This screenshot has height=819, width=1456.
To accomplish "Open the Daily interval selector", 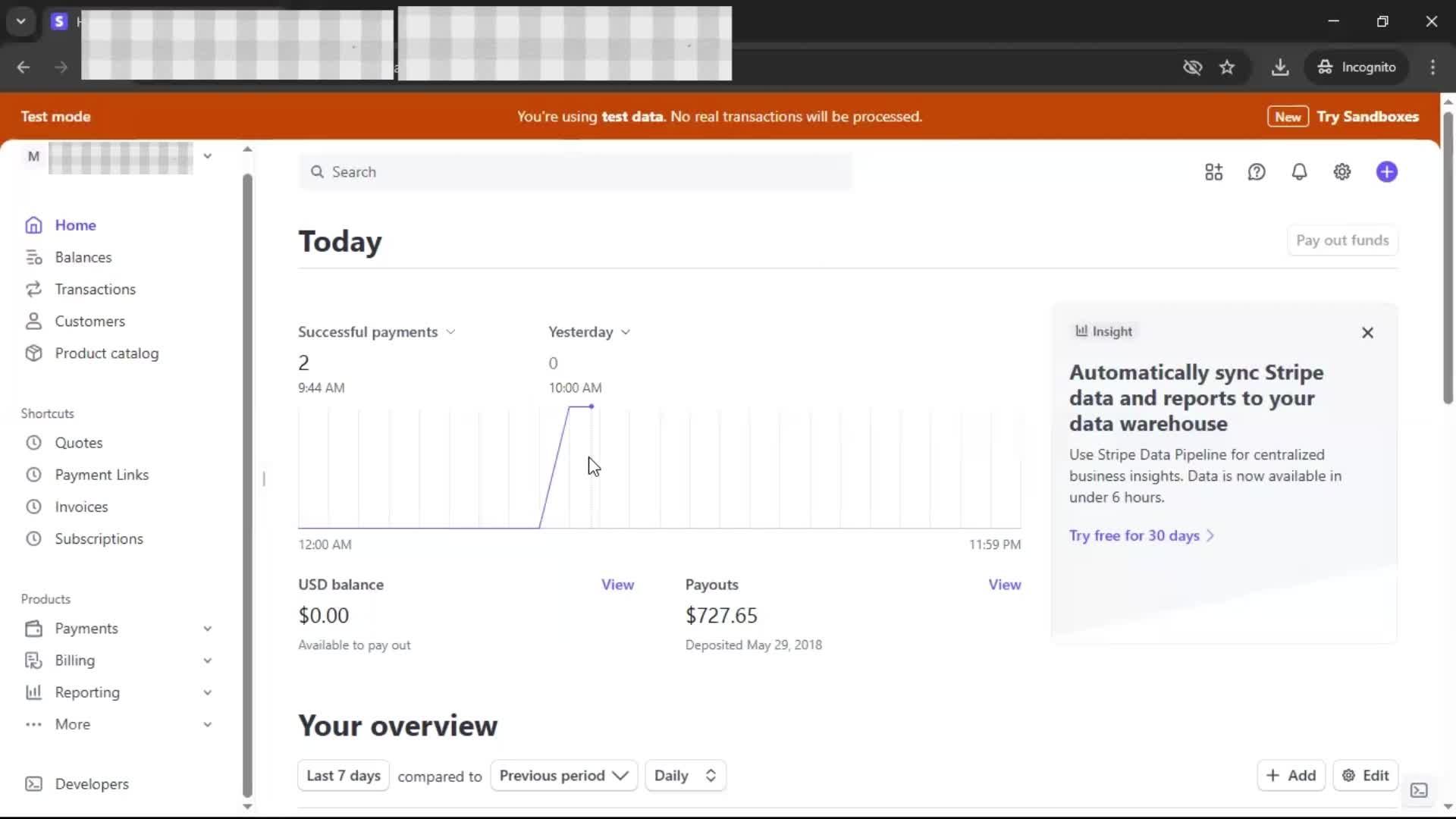I will click(686, 776).
